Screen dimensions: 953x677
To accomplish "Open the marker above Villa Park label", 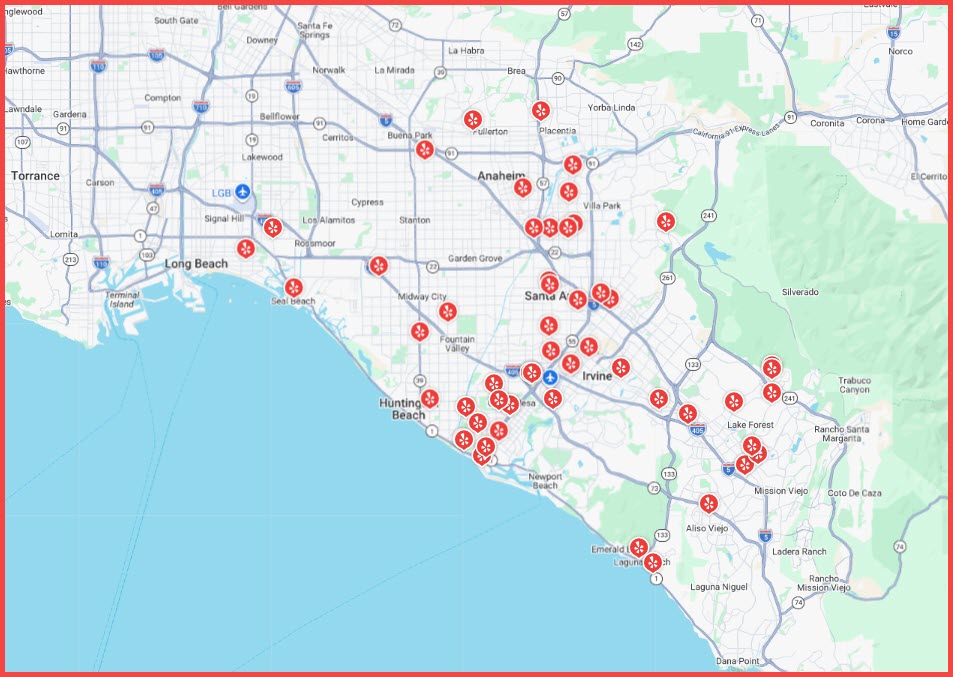I will coord(568,191).
